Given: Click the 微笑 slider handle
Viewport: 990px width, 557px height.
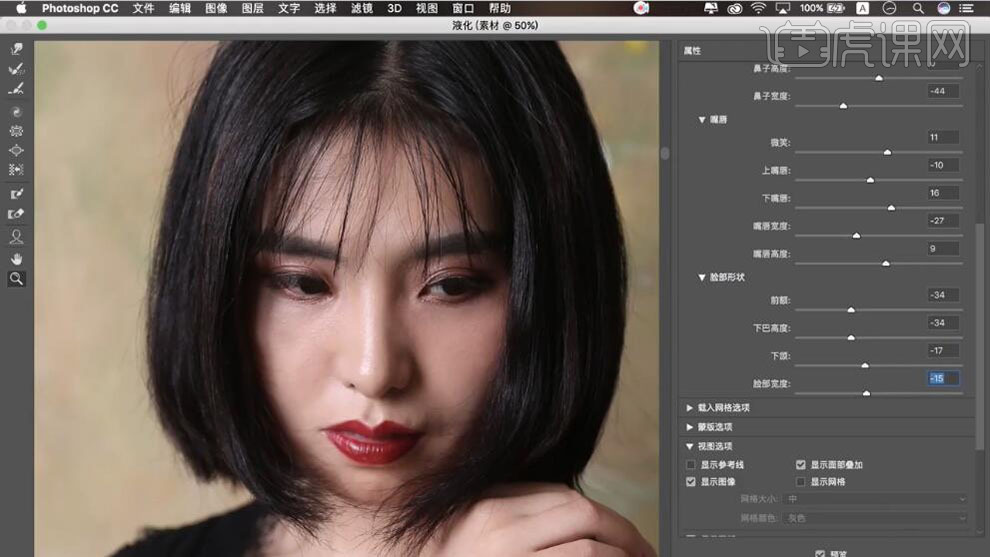Looking at the screenshot, I should pyautogui.click(x=887, y=152).
